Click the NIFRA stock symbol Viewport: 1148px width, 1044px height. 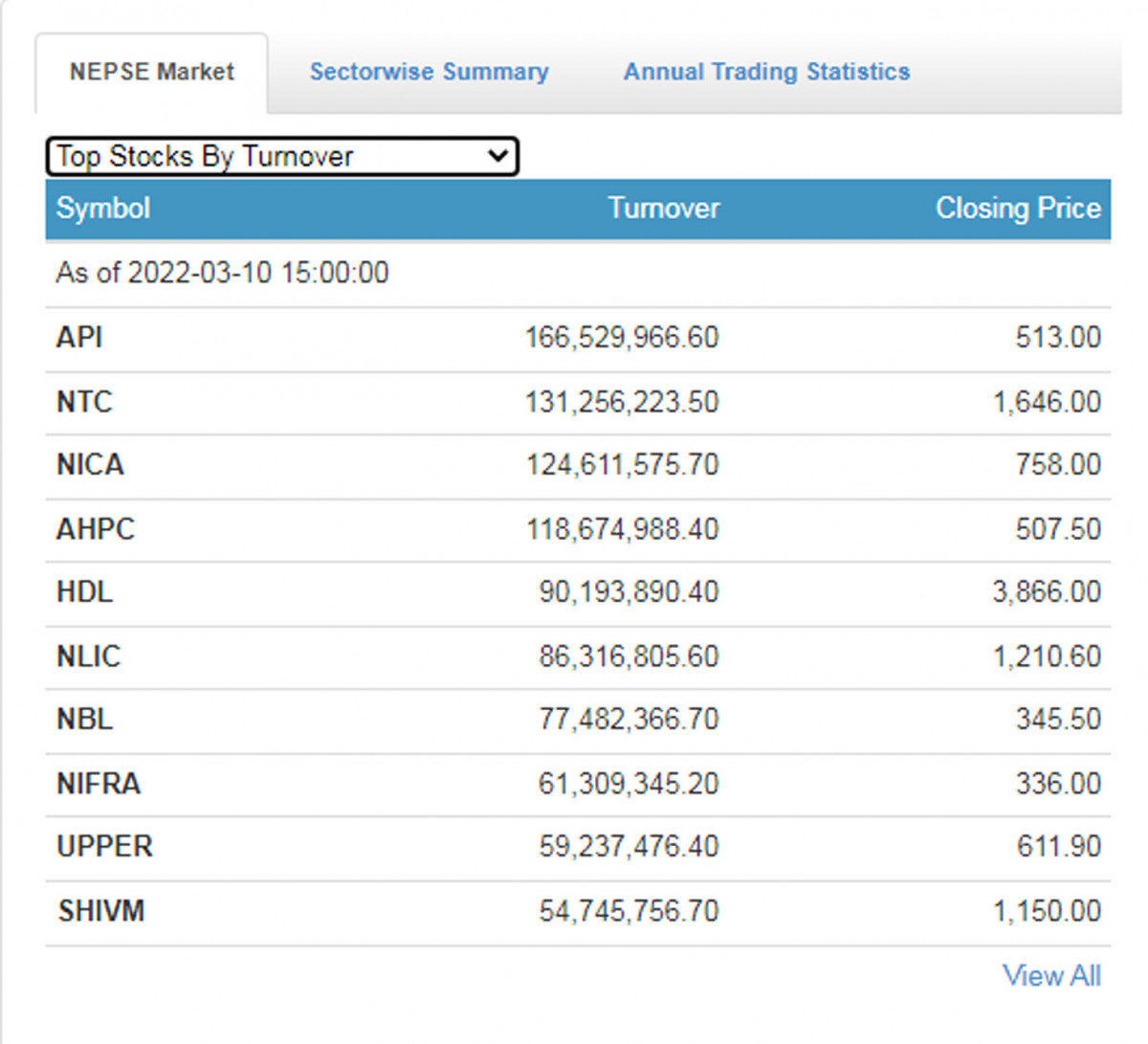pos(99,784)
